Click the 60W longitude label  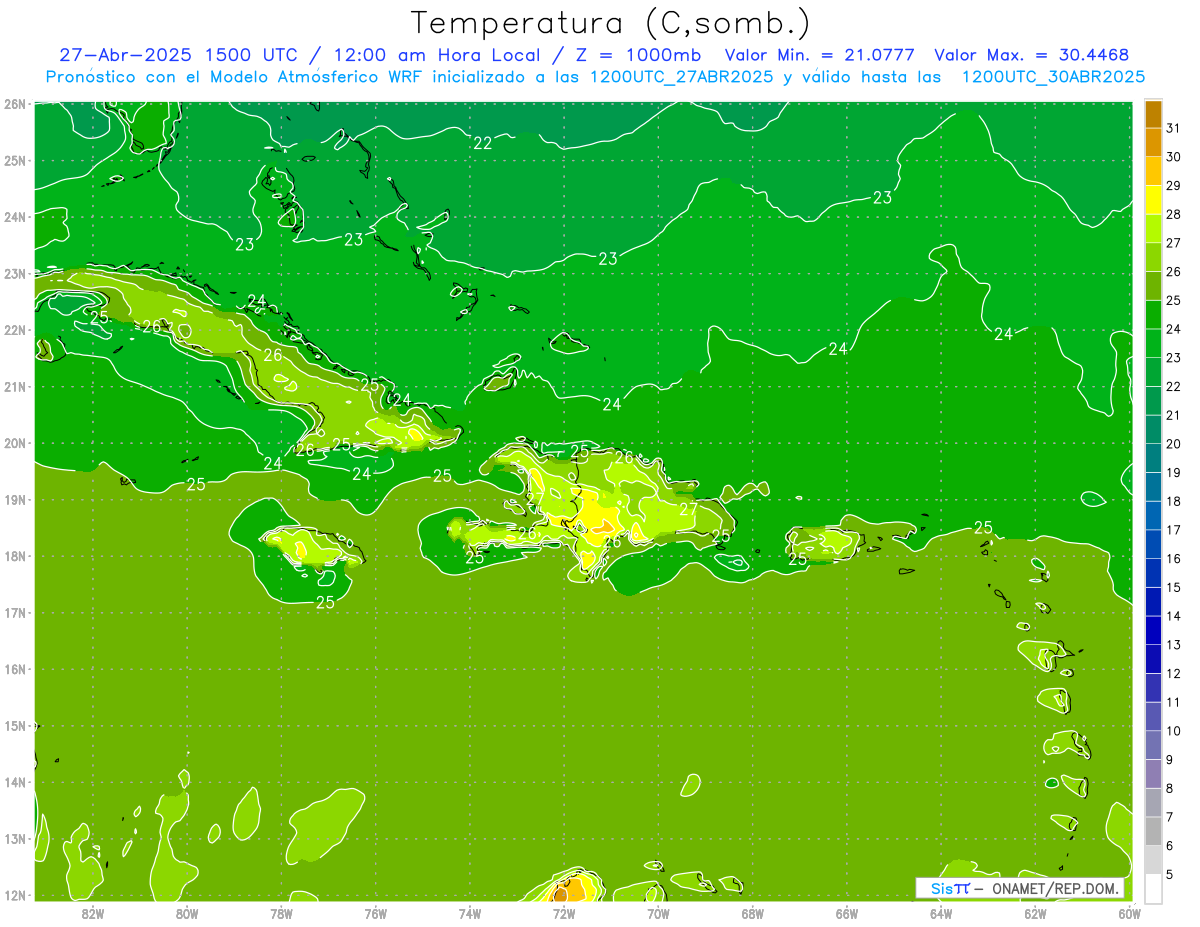[1130, 913]
